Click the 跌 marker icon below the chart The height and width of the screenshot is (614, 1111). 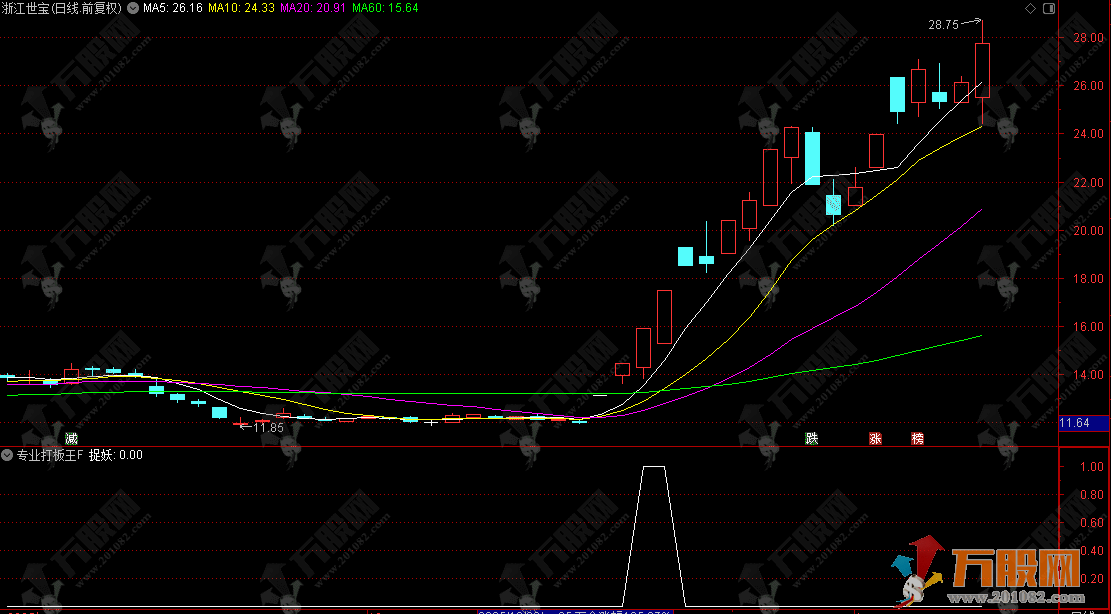(x=812, y=438)
